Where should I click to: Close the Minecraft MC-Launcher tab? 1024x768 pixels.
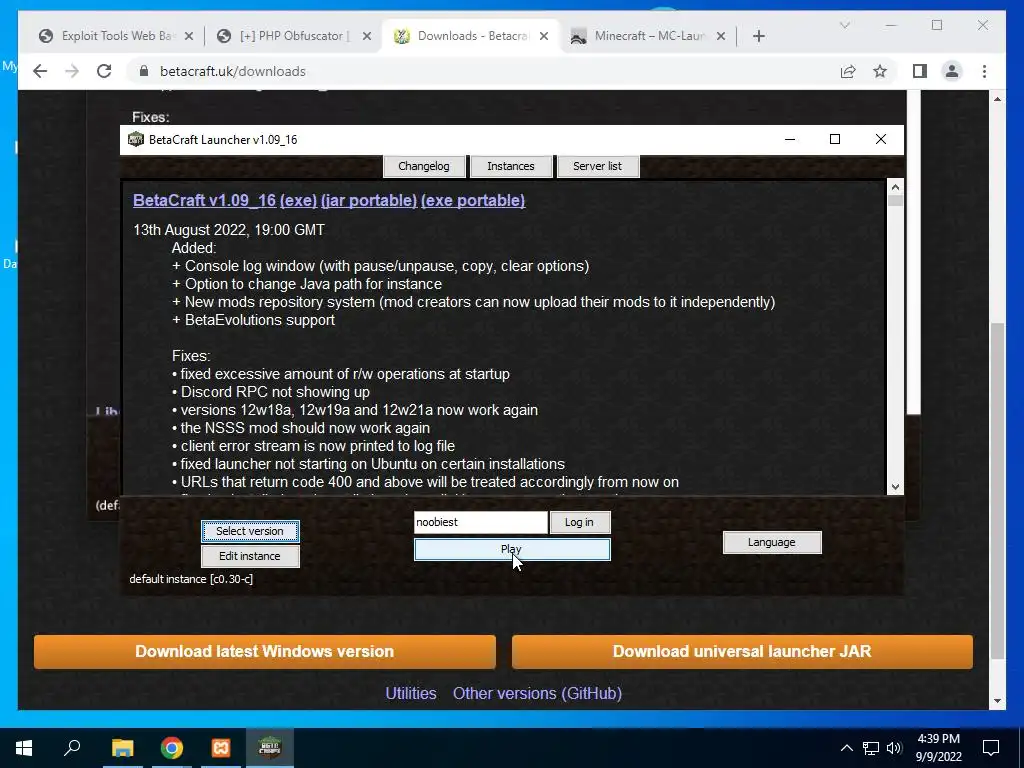tap(721, 36)
